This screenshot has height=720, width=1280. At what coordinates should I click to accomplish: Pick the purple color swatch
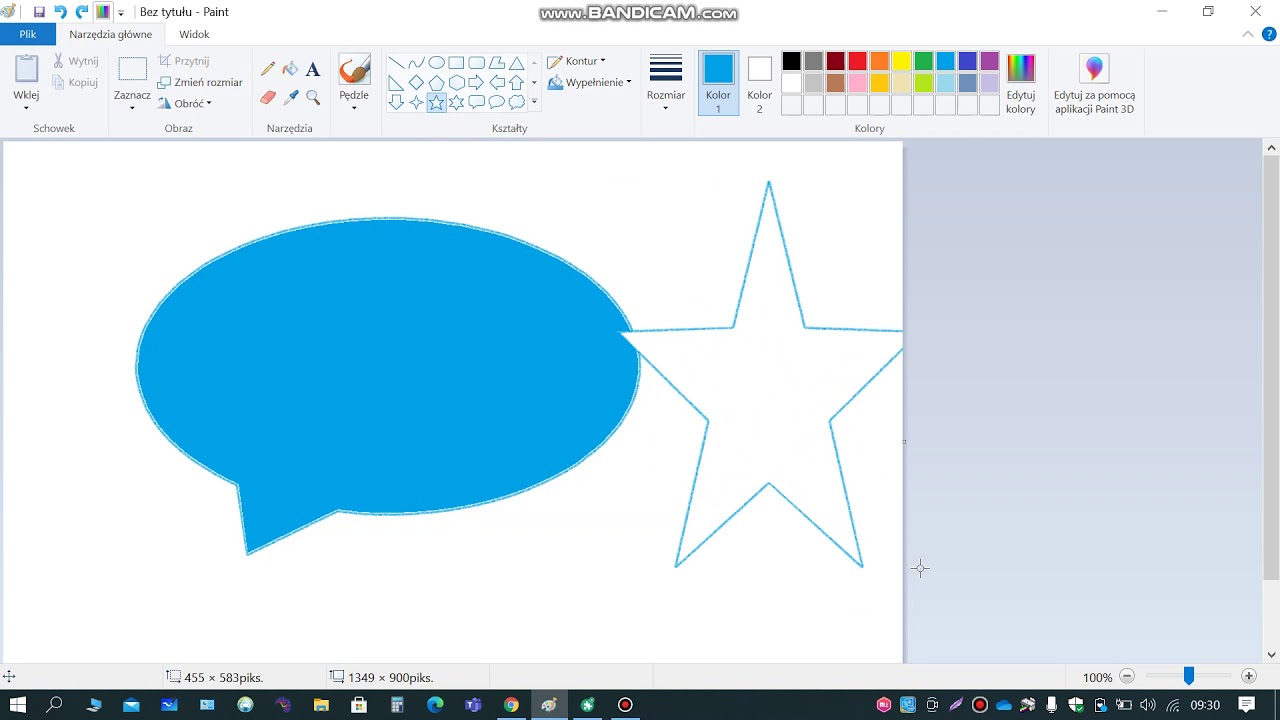click(989, 62)
